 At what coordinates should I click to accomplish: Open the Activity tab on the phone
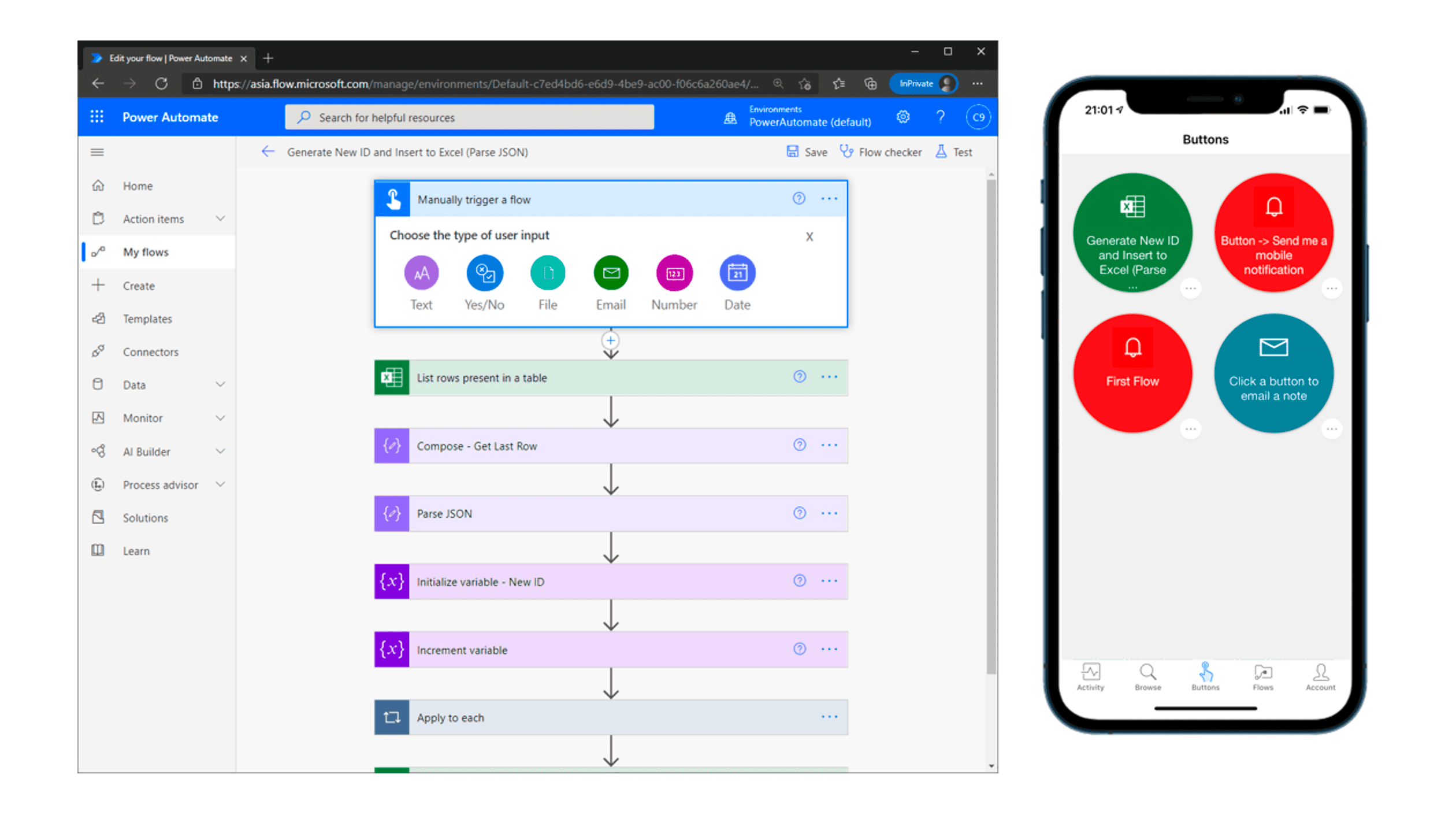pos(1090,676)
